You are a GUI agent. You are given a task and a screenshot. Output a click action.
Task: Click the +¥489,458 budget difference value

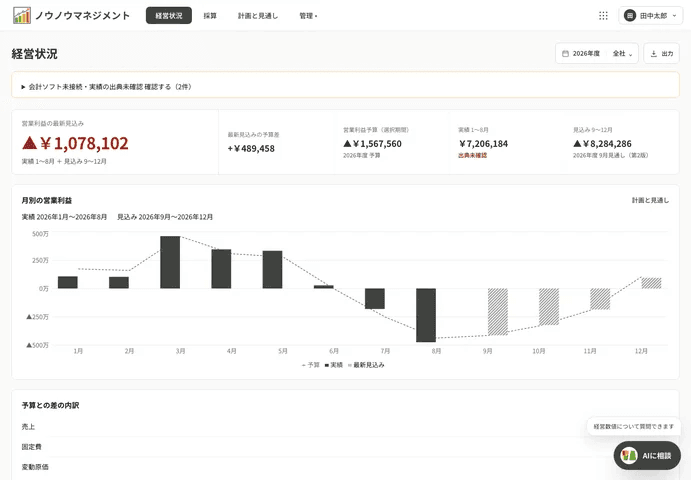click(x=251, y=149)
